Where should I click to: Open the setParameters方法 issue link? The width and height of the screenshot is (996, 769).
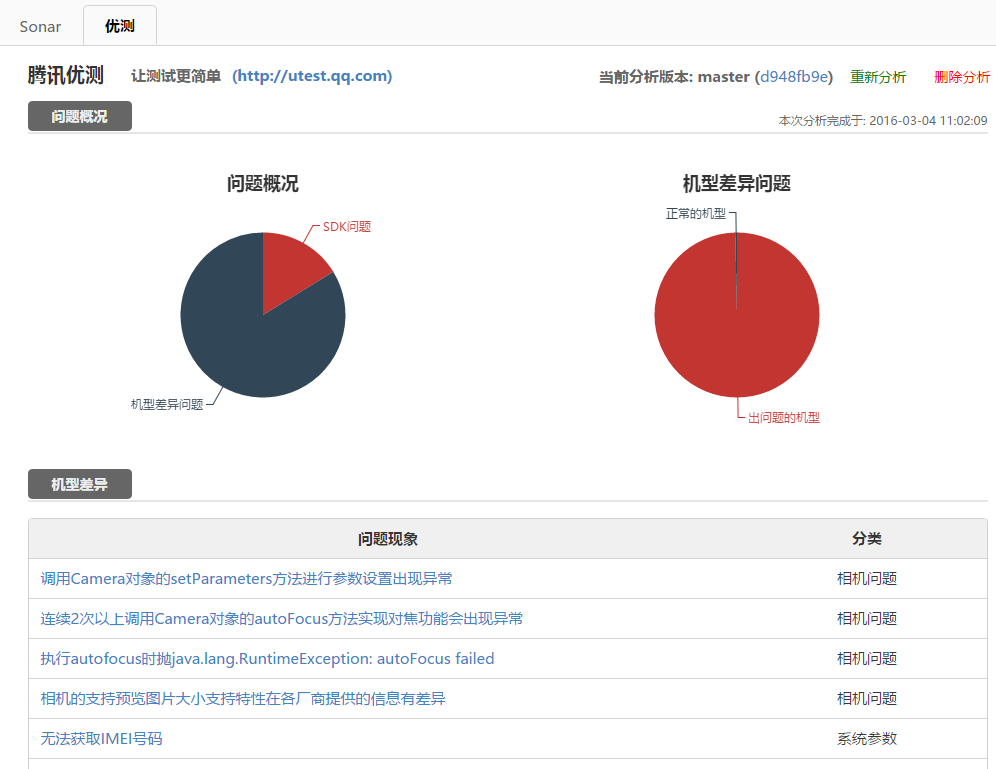(x=246, y=579)
